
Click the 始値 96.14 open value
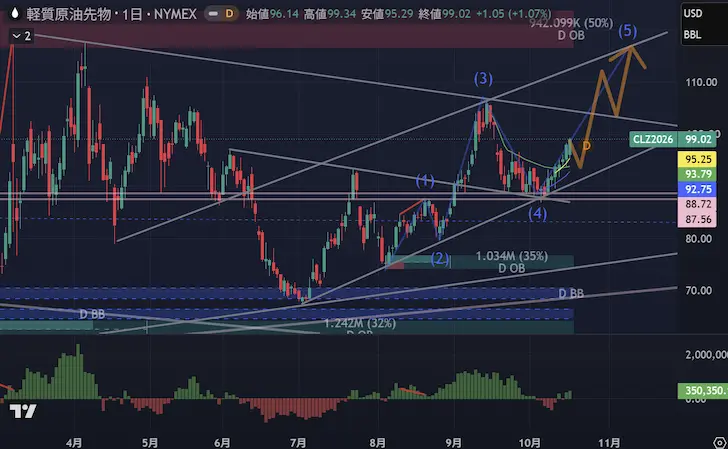point(272,14)
